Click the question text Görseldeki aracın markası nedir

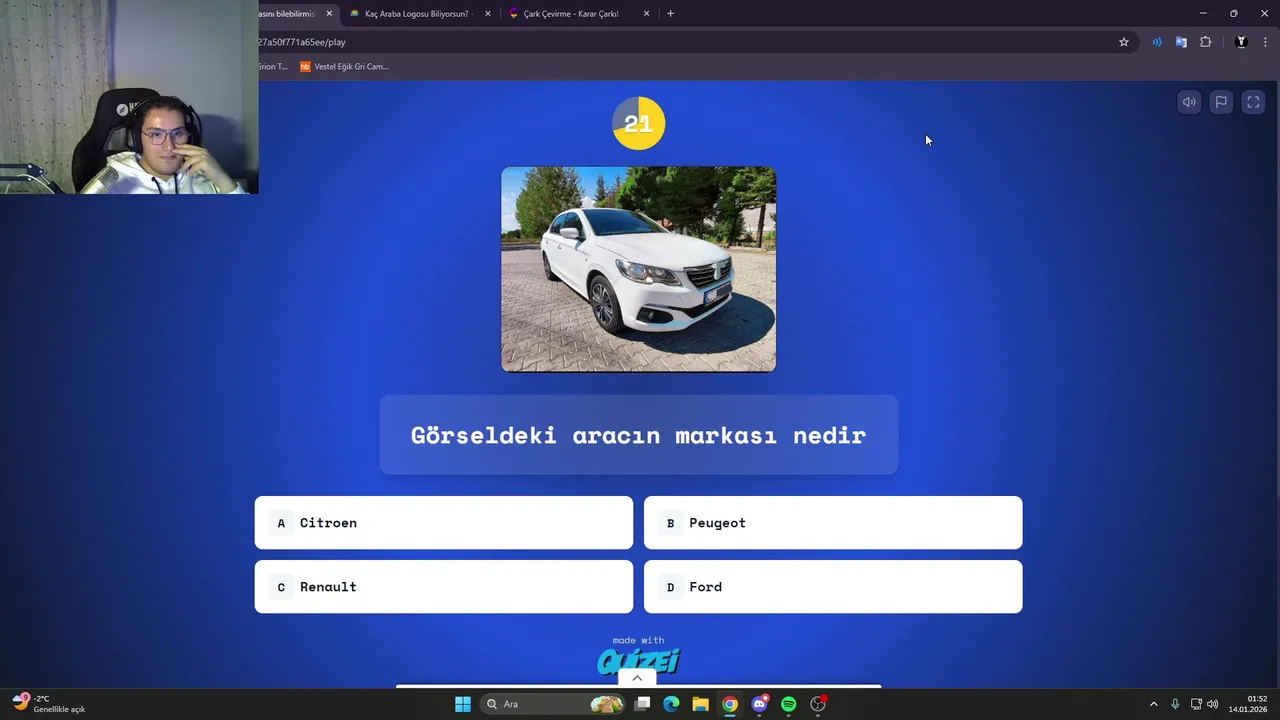(x=638, y=435)
